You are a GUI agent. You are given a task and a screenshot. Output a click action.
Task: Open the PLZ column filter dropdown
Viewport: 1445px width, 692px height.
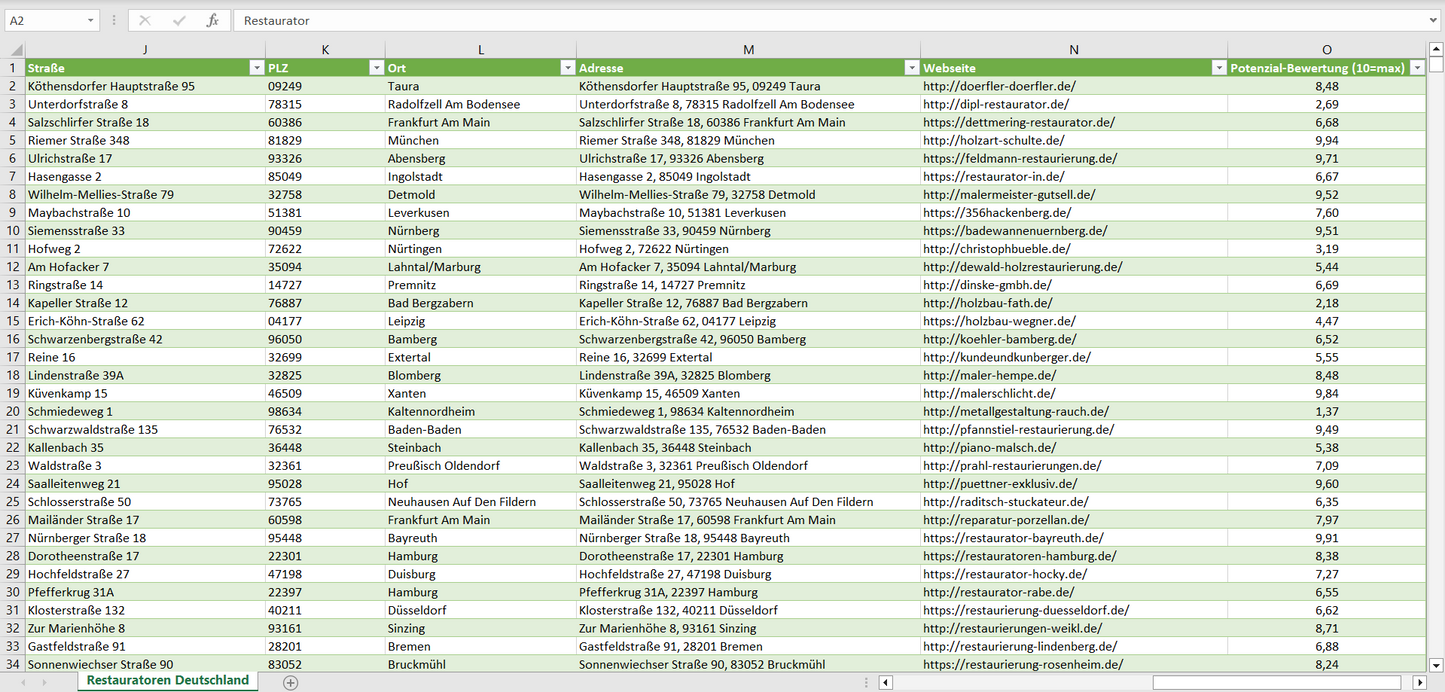(x=376, y=68)
